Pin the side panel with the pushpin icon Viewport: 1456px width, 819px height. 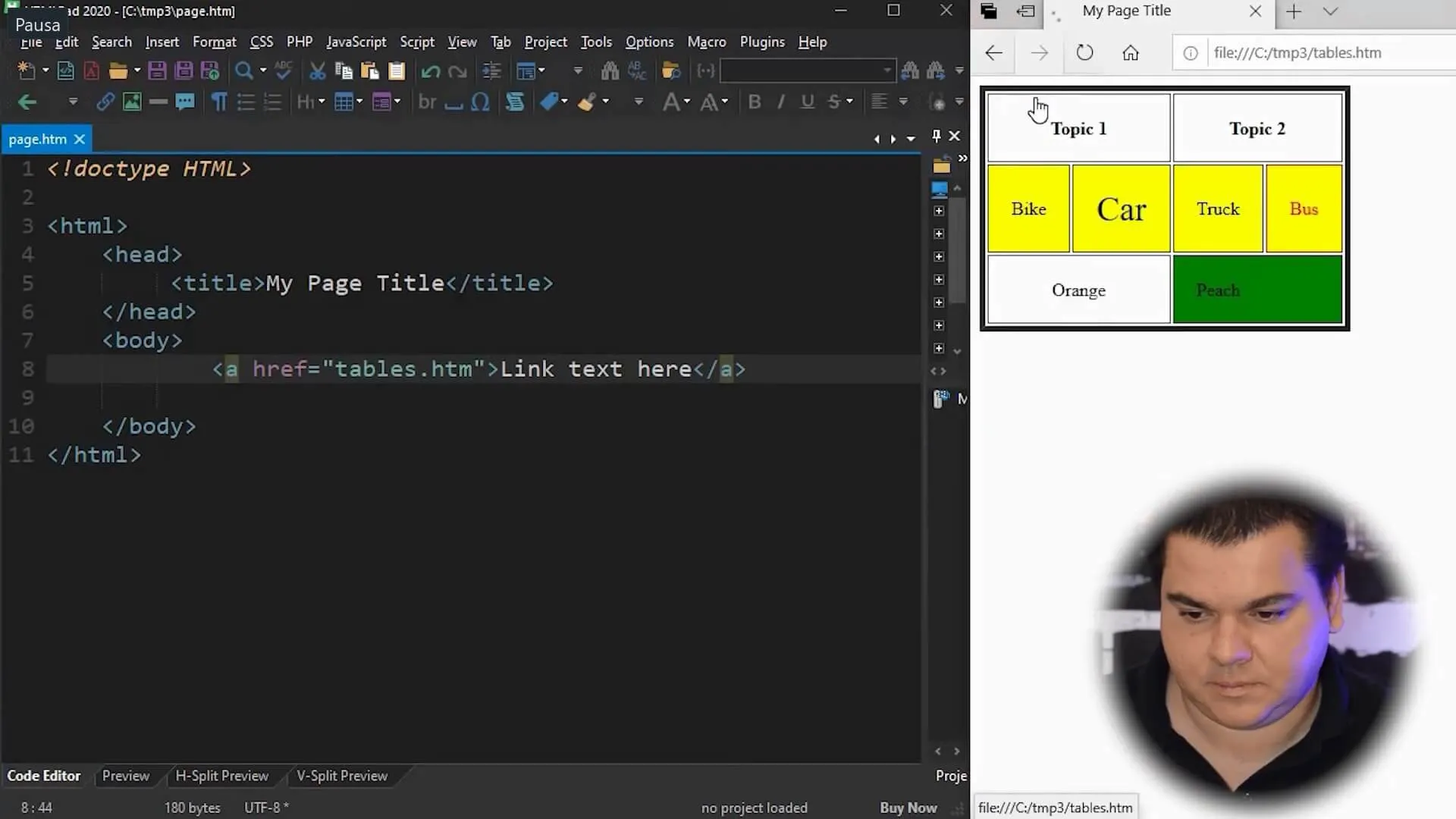pos(936,136)
